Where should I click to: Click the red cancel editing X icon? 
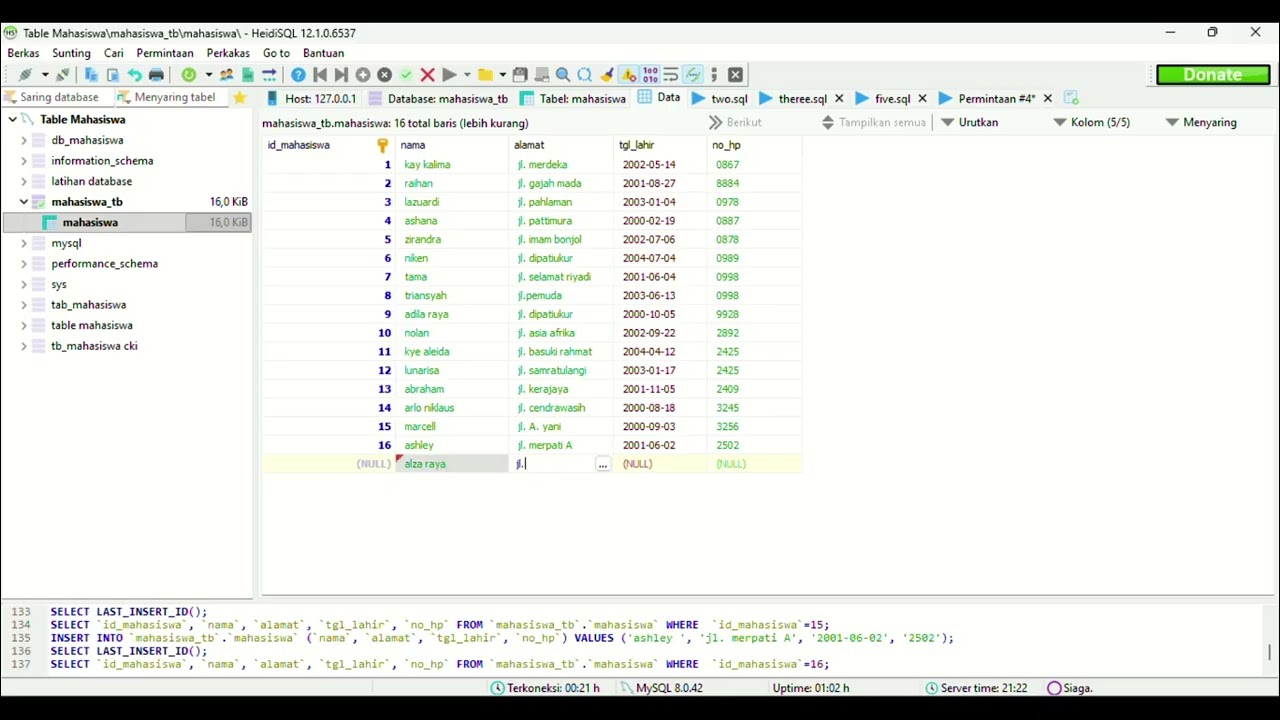(x=428, y=75)
